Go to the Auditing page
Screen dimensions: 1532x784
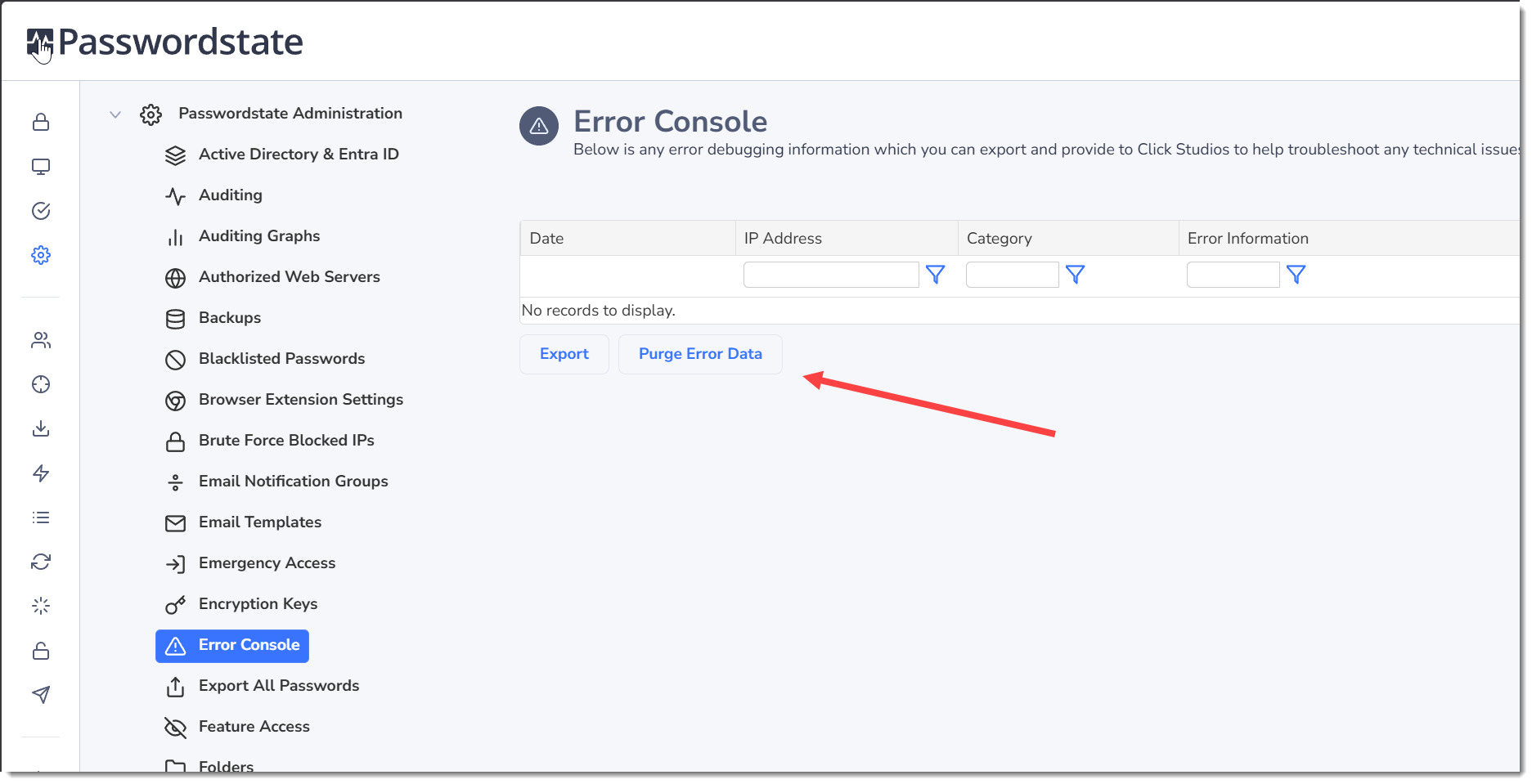pos(231,195)
